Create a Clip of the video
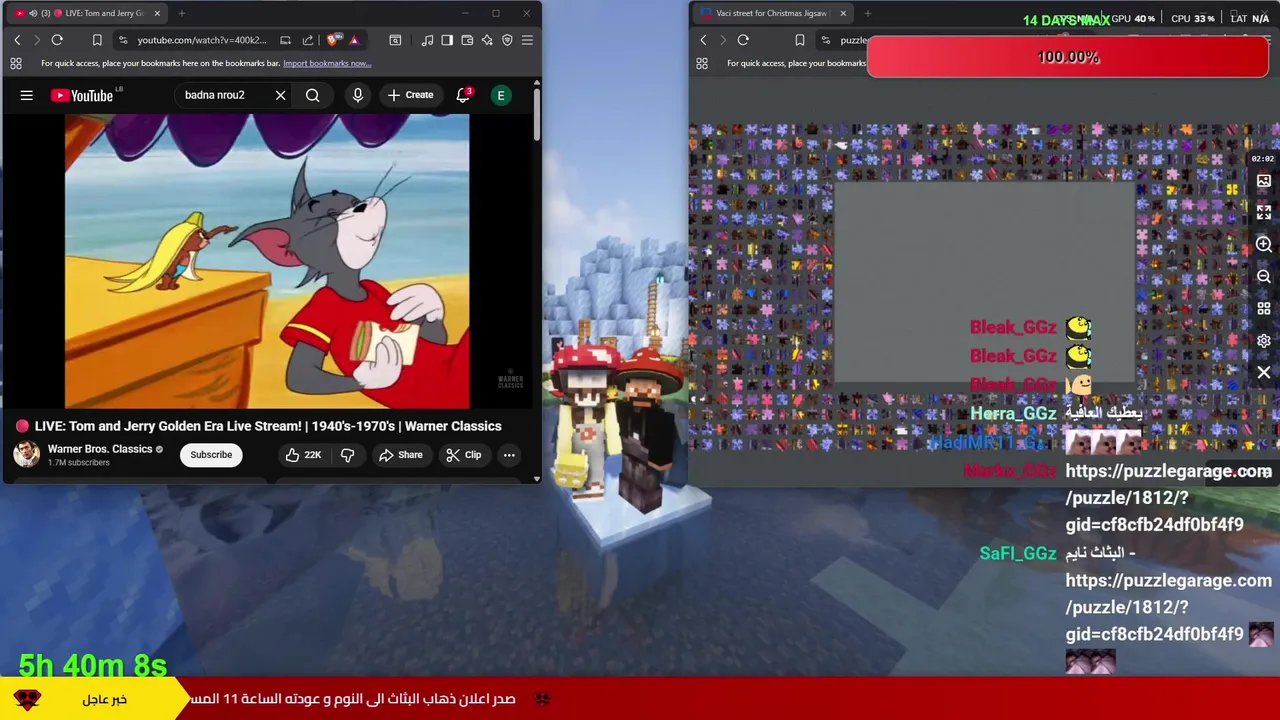This screenshot has width=1280, height=720. (x=464, y=455)
